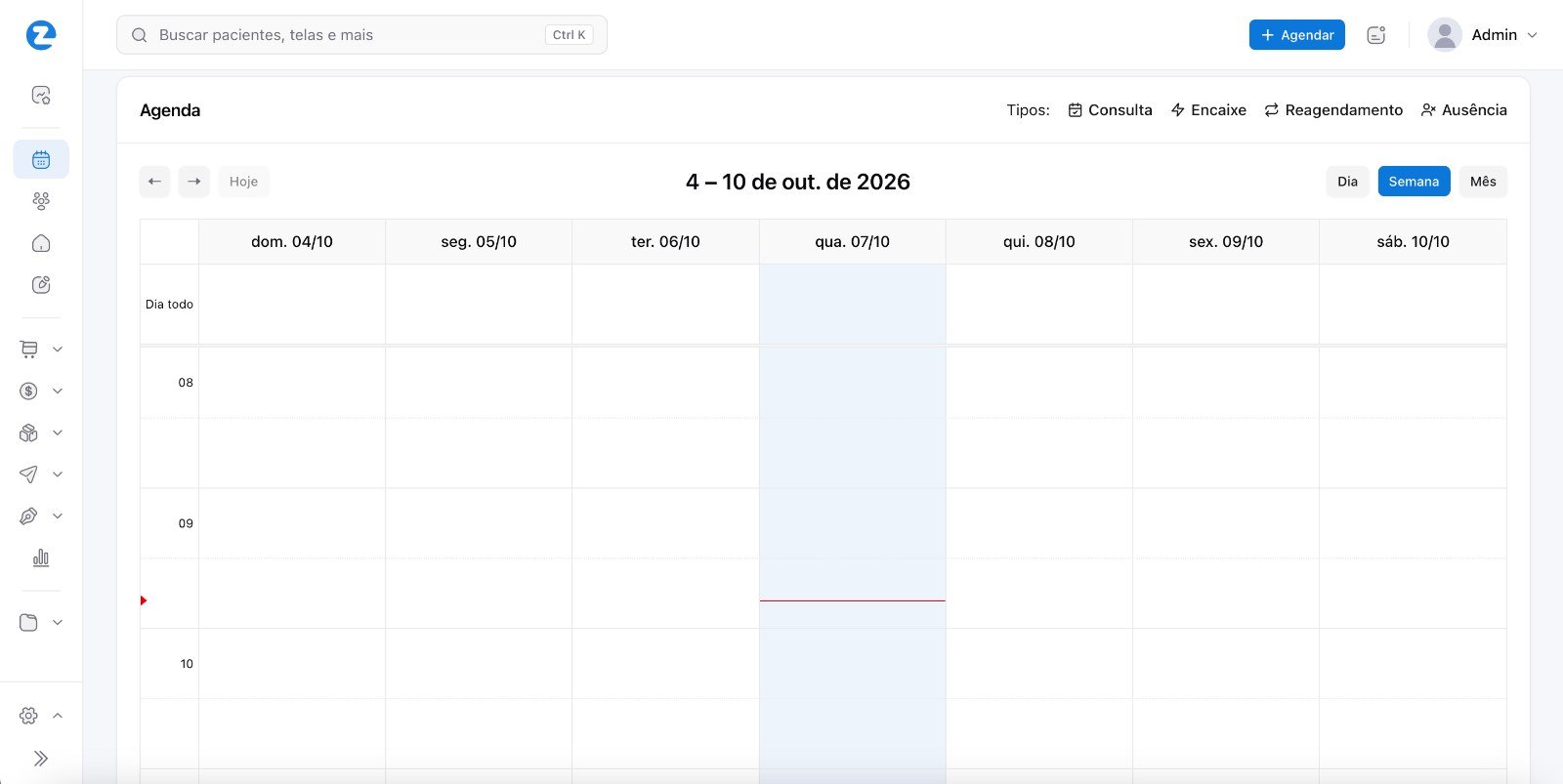
Task: Click the qua. 07/10 column header
Action: tap(852, 242)
